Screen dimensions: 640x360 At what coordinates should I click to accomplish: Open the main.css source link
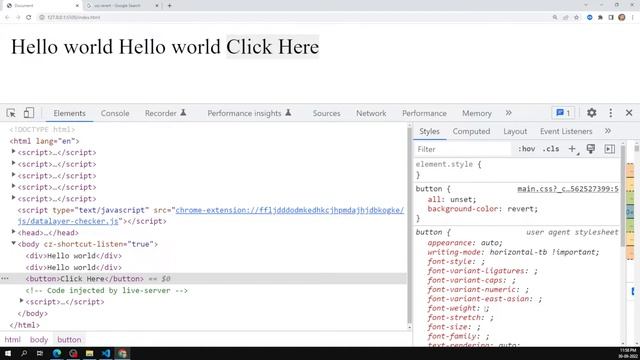(x=568, y=189)
